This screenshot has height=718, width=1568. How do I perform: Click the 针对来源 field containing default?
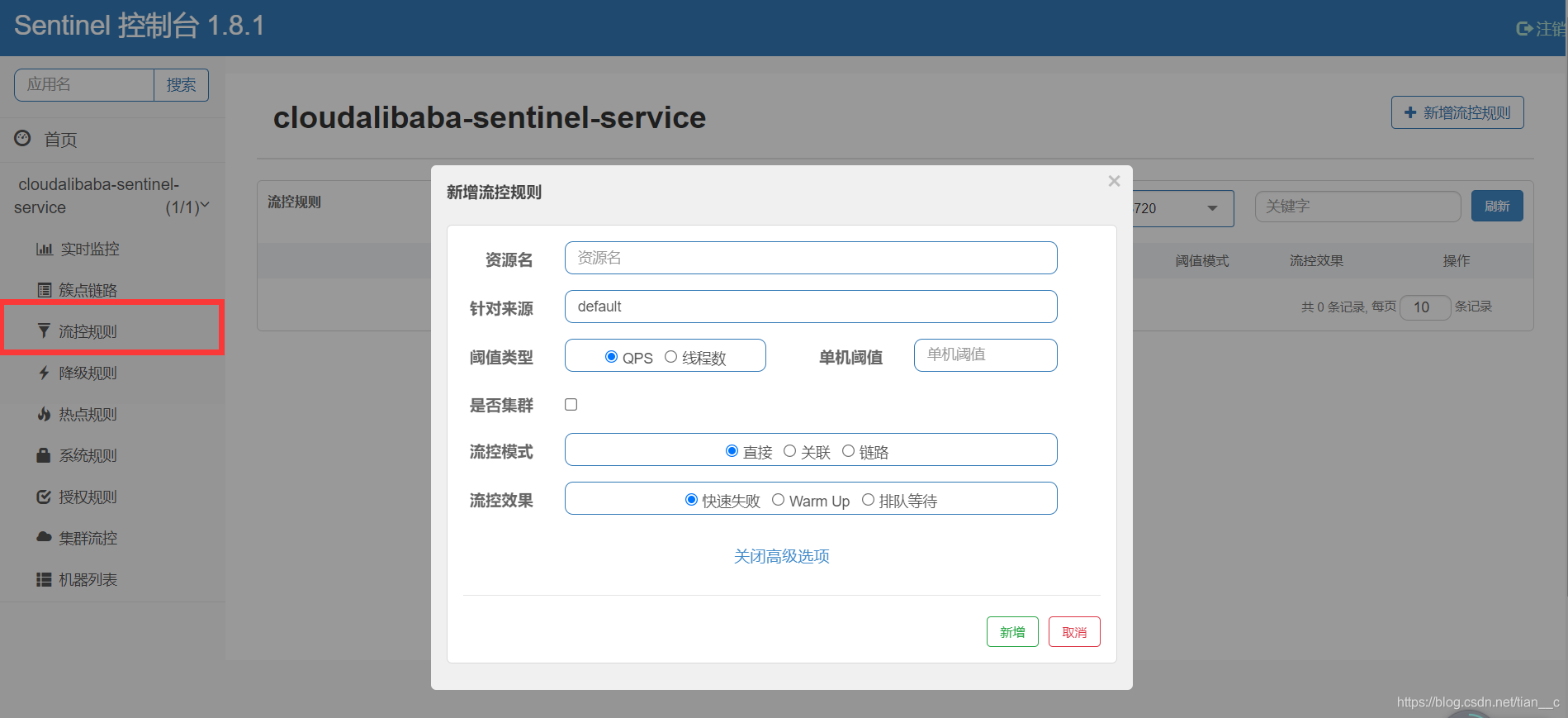811,307
